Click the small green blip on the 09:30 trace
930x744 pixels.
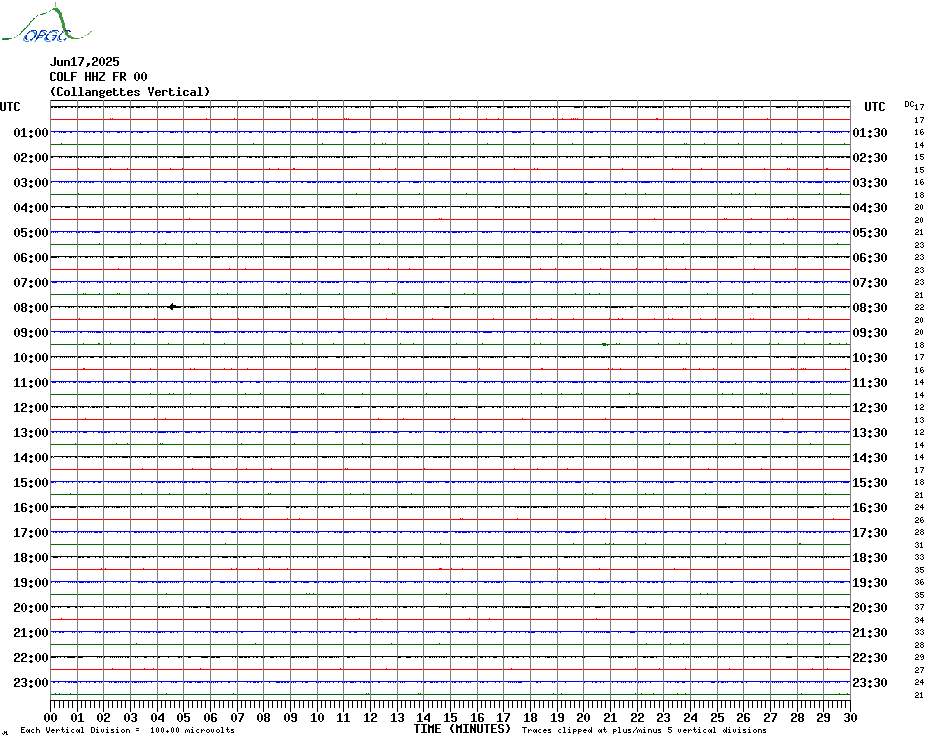[x=605, y=344]
